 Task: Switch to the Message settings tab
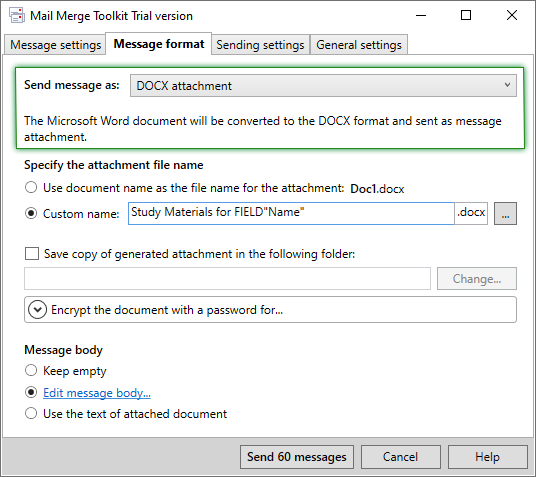[55, 45]
